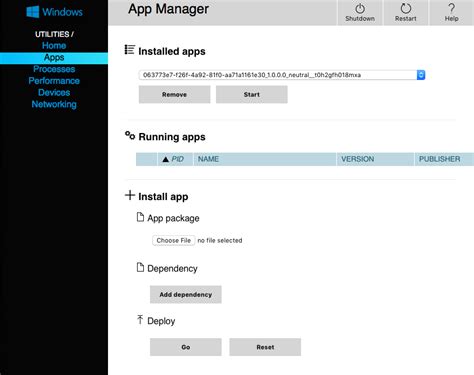Image resolution: width=474 pixels, height=375 pixels.
Task: Click the 'UTILITIES /' breadcrumb label
Action: [54, 34]
